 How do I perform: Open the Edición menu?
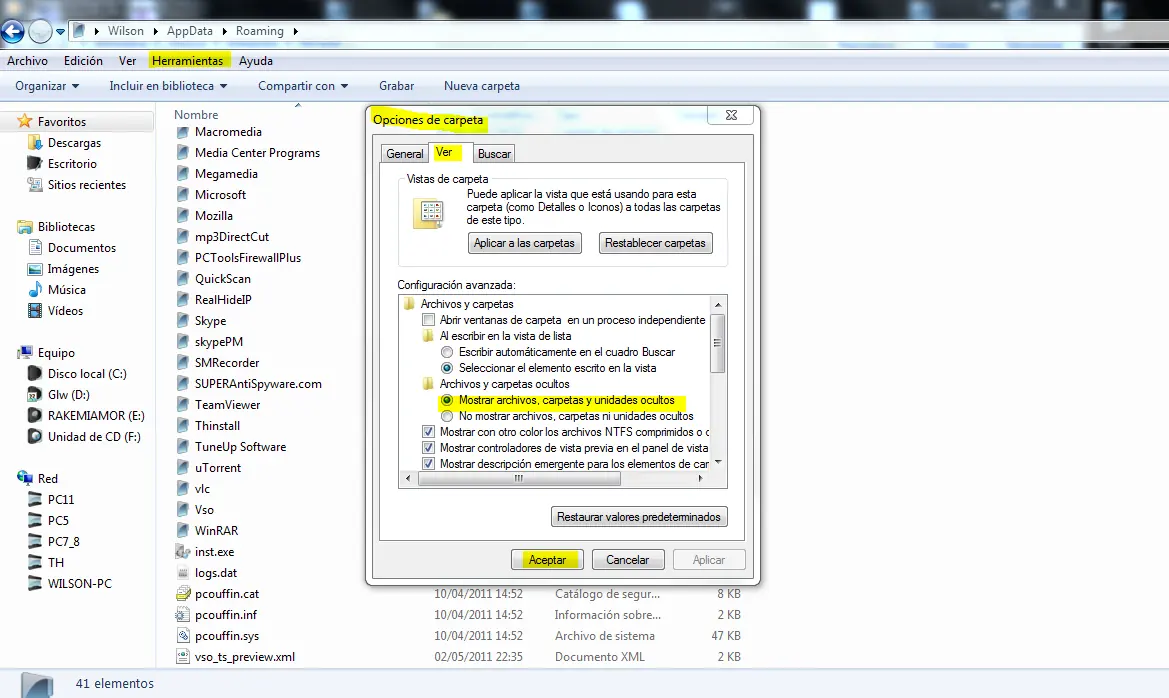point(84,61)
